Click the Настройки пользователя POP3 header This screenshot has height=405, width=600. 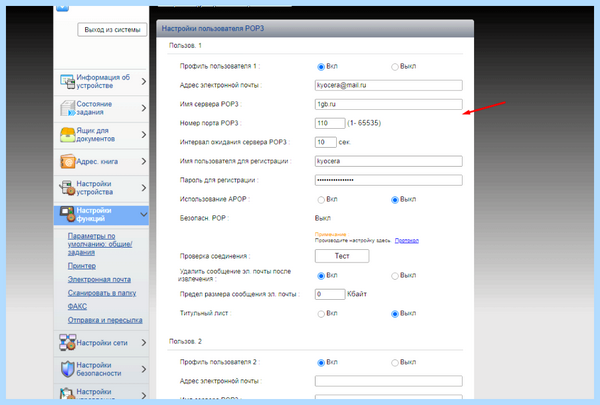click(315, 29)
